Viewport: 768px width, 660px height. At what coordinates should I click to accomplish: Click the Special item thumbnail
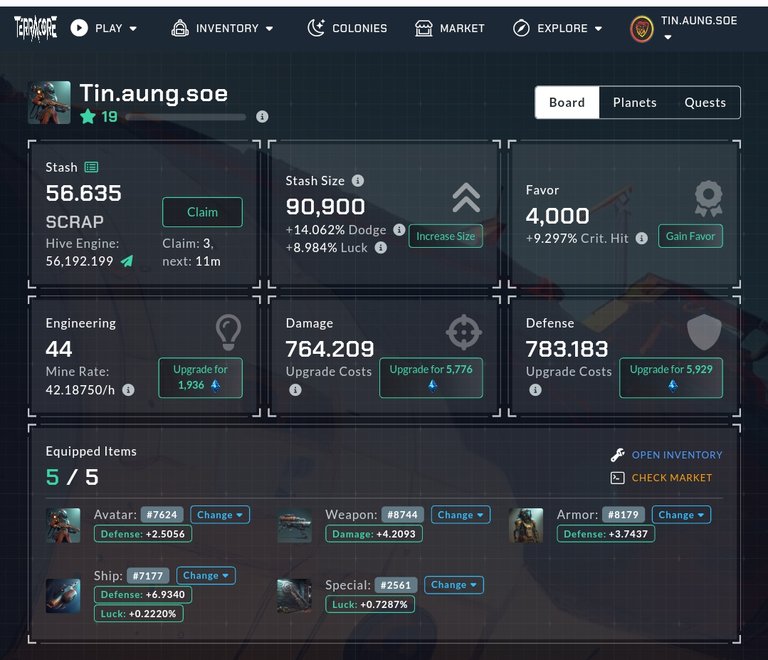294,595
